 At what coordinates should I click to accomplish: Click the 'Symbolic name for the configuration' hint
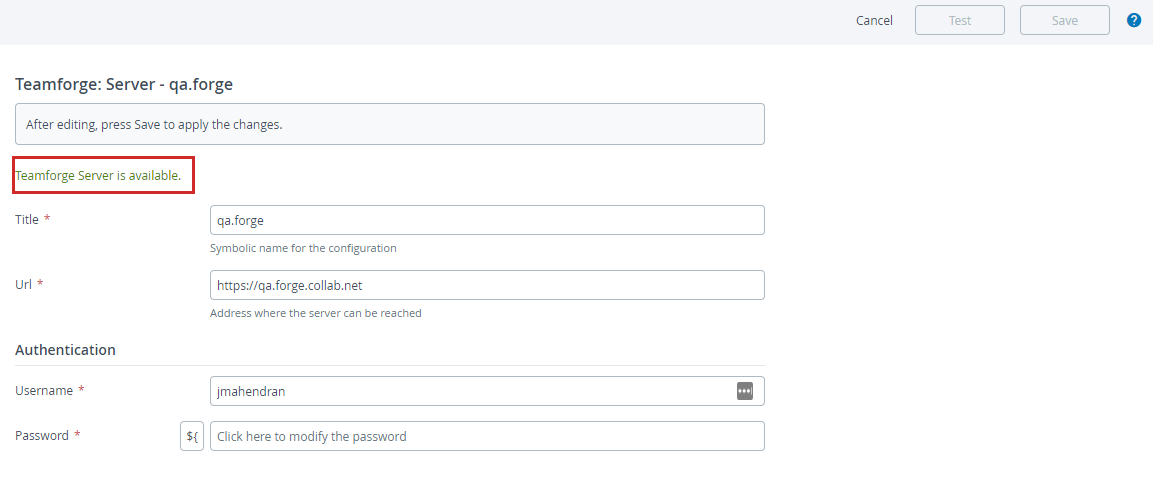(303, 248)
